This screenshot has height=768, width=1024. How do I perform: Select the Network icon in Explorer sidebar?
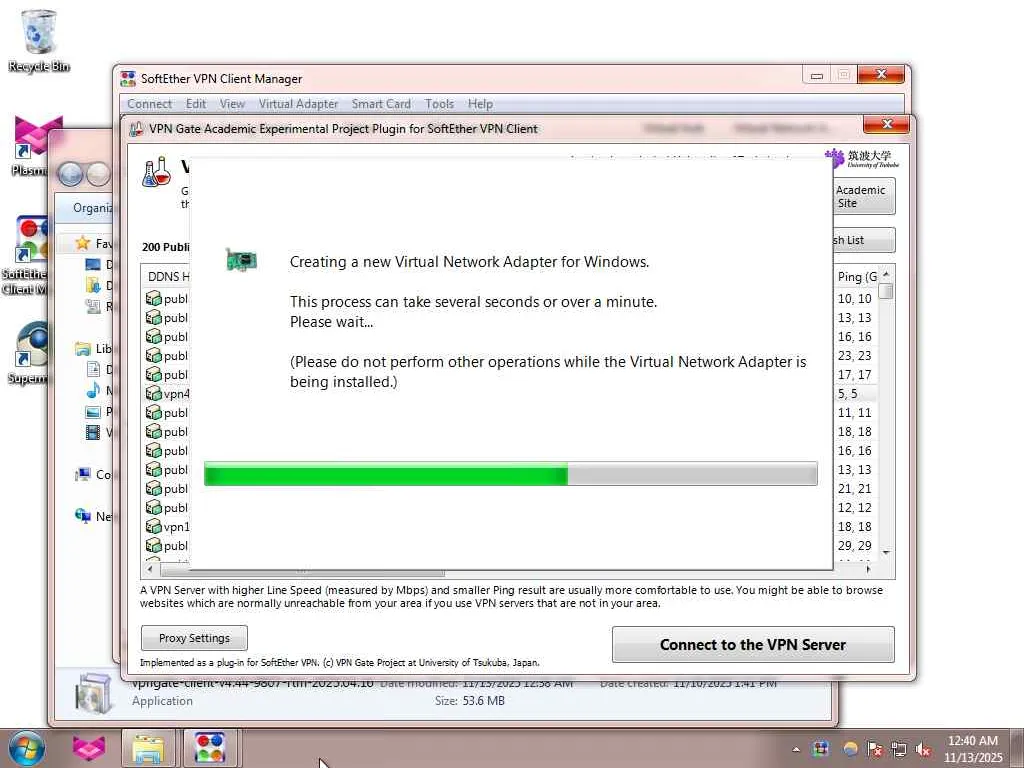click(82, 516)
